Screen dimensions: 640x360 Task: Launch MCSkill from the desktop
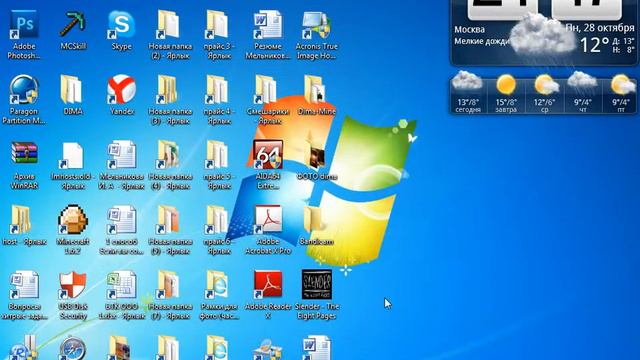(x=73, y=30)
